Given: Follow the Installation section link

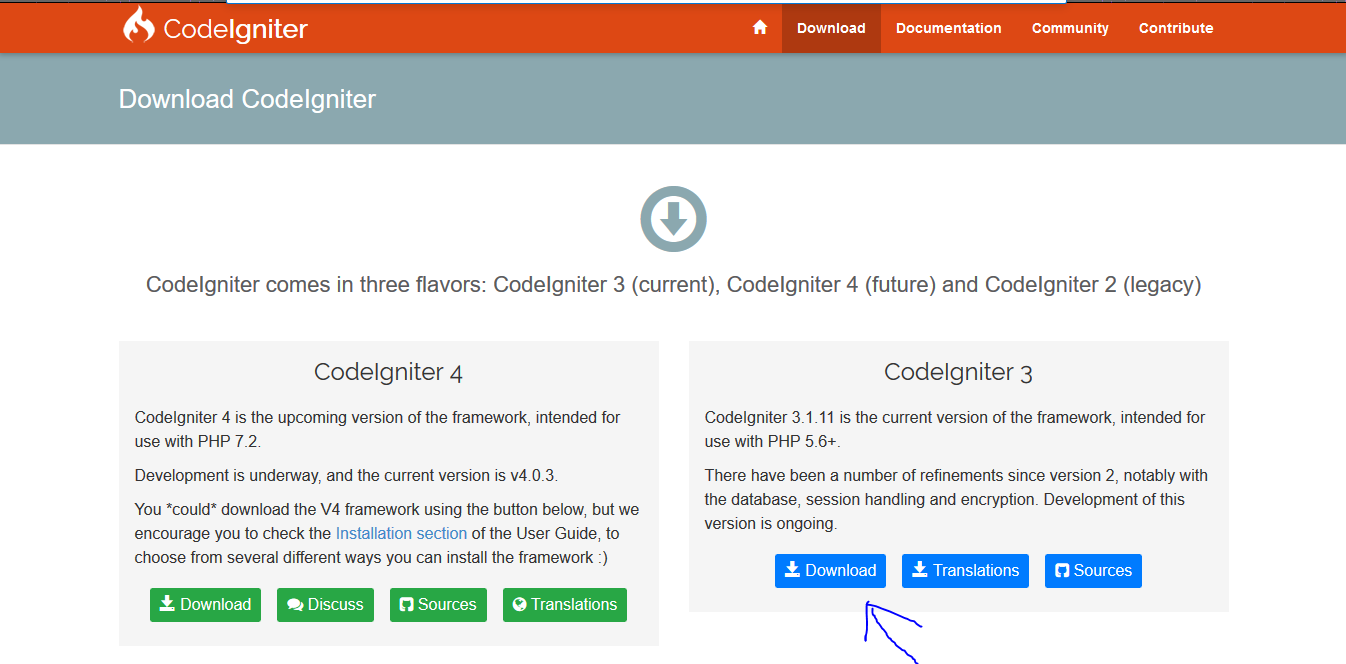Looking at the screenshot, I should 401,534.
